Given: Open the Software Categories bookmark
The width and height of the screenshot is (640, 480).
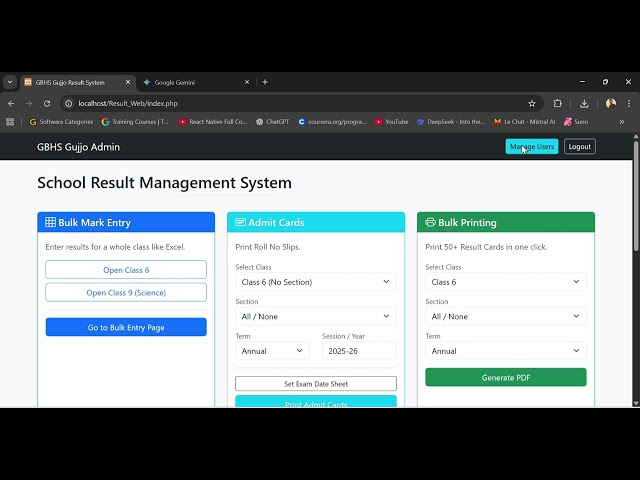Looking at the screenshot, I should tap(61, 122).
